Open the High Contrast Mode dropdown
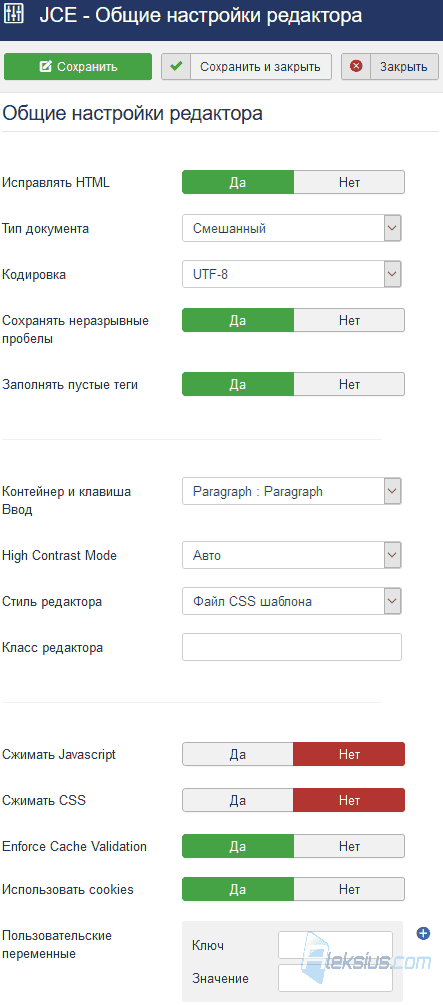The width and height of the screenshot is (443, 1005). [292, 556]
